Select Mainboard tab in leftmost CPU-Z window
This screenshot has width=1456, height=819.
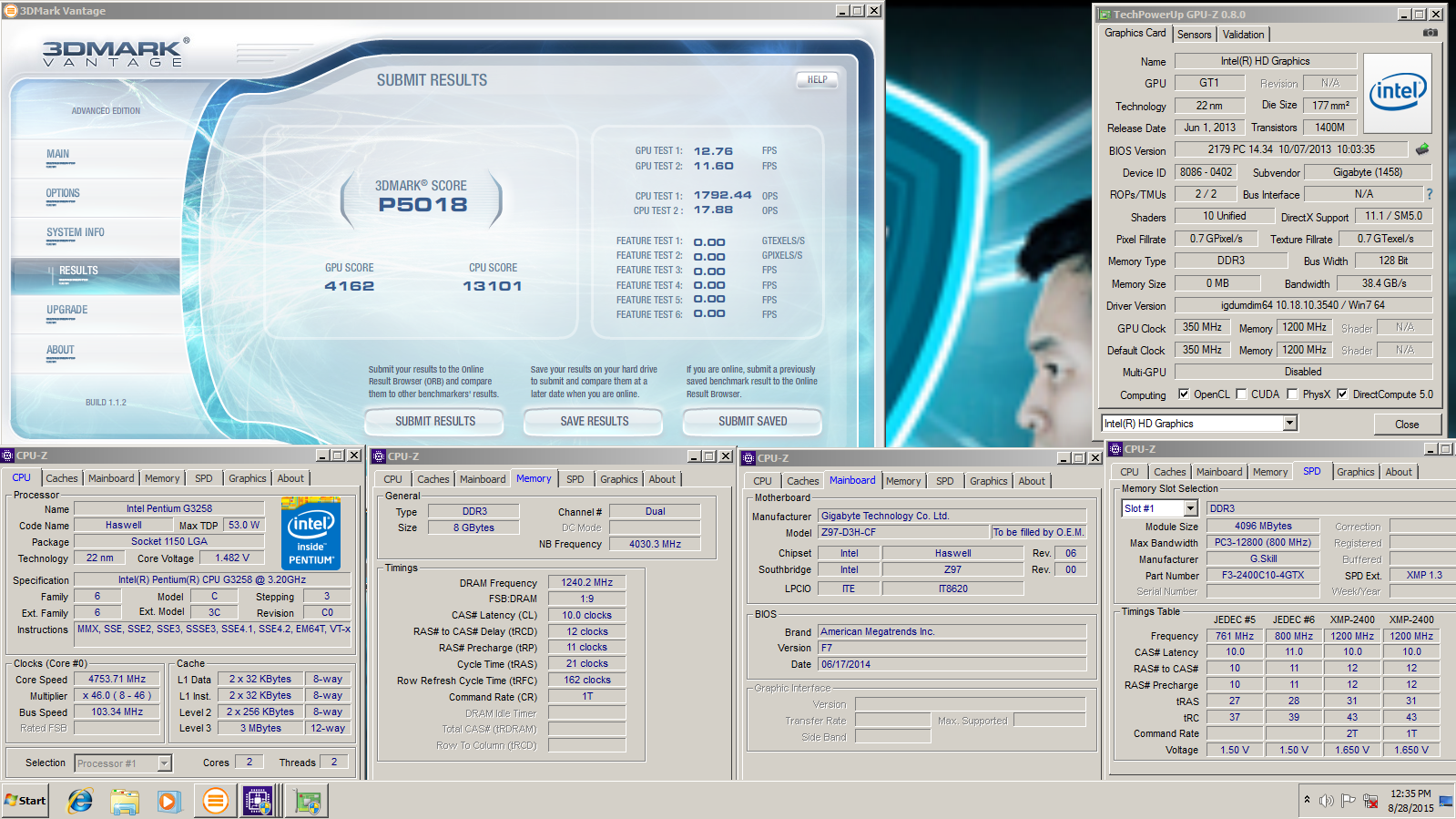pos(111,478)
